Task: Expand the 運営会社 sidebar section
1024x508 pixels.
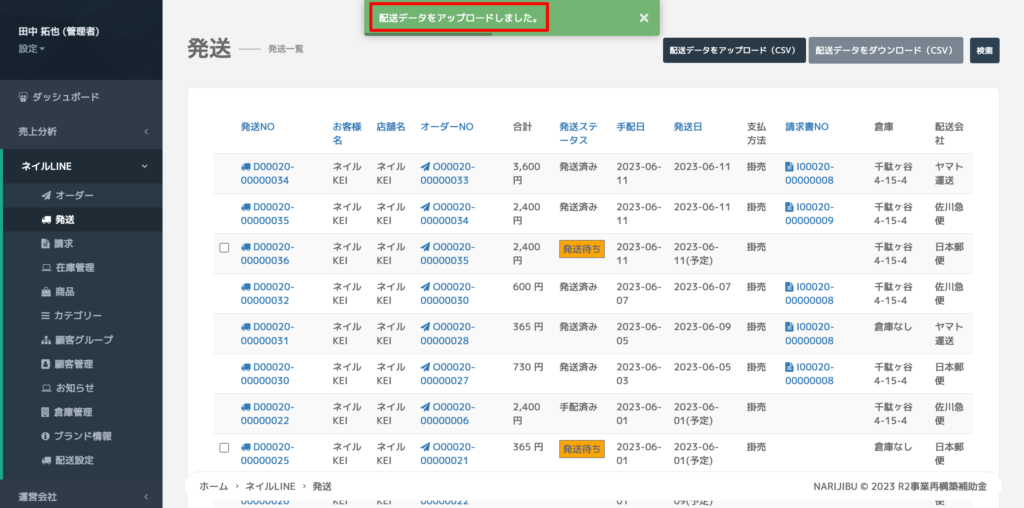Action: pos(80,496)
